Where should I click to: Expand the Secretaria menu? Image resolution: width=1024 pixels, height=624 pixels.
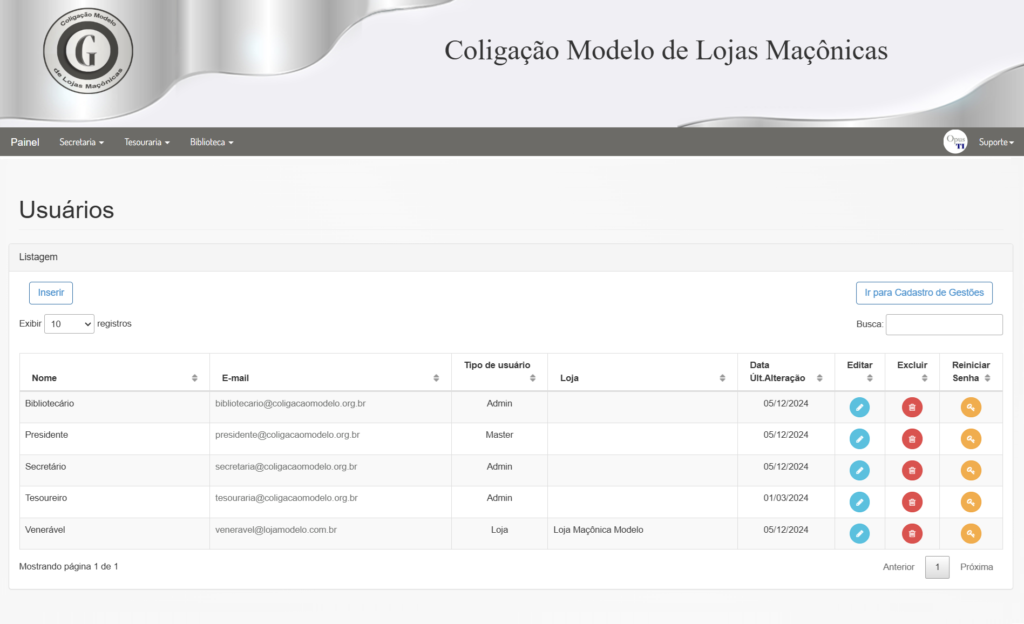pos(81,142)
